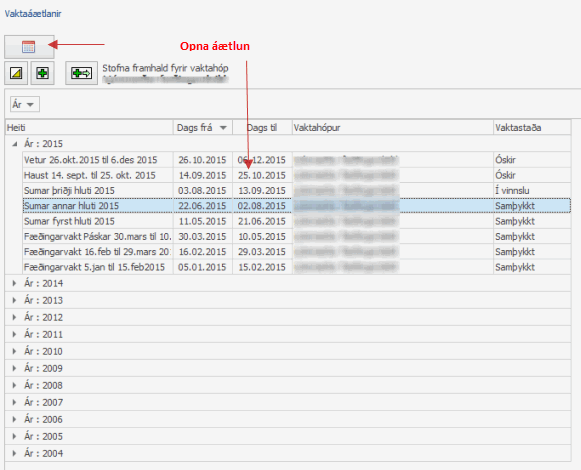
Task: Click the Vaktaáætlanir title link
Action: pyautogui.click(x=33, y=14)
